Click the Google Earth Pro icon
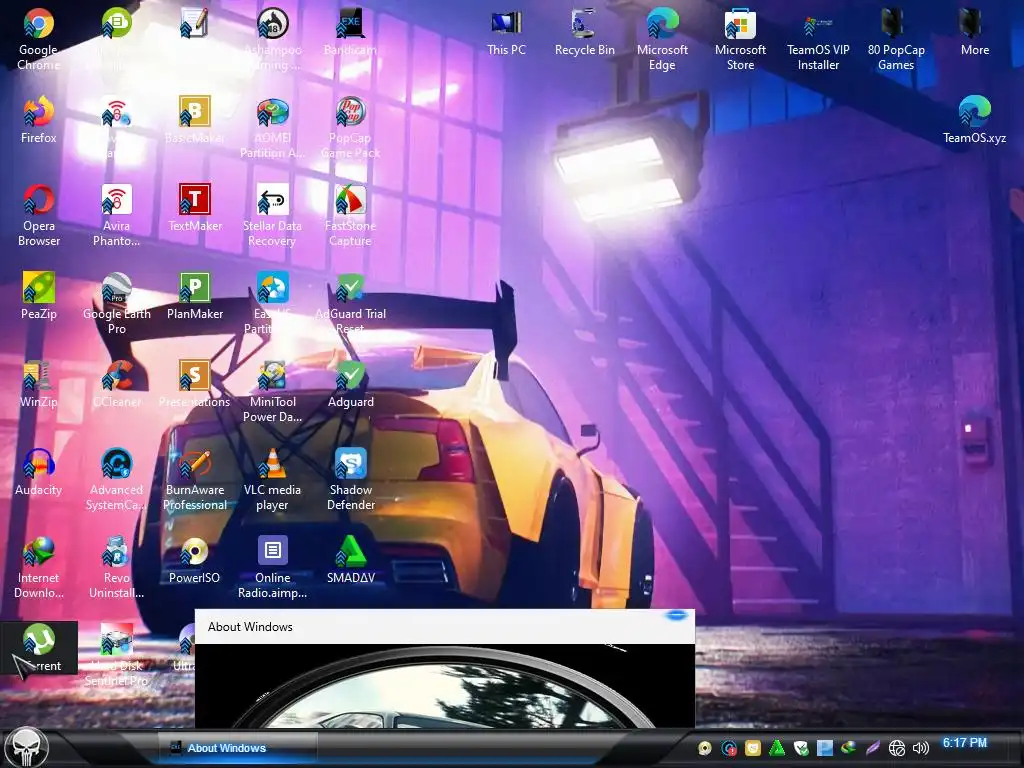This screenshot has height=768, width=1024. tap(116, 288)
